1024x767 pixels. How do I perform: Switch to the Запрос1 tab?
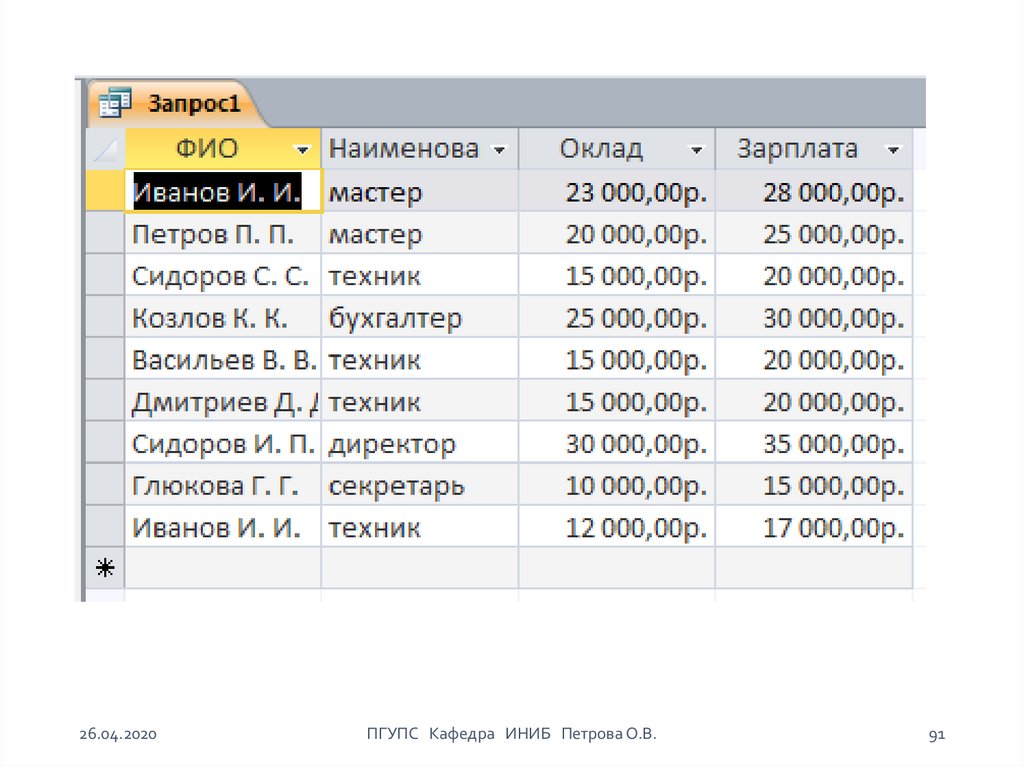coord(188,103)
